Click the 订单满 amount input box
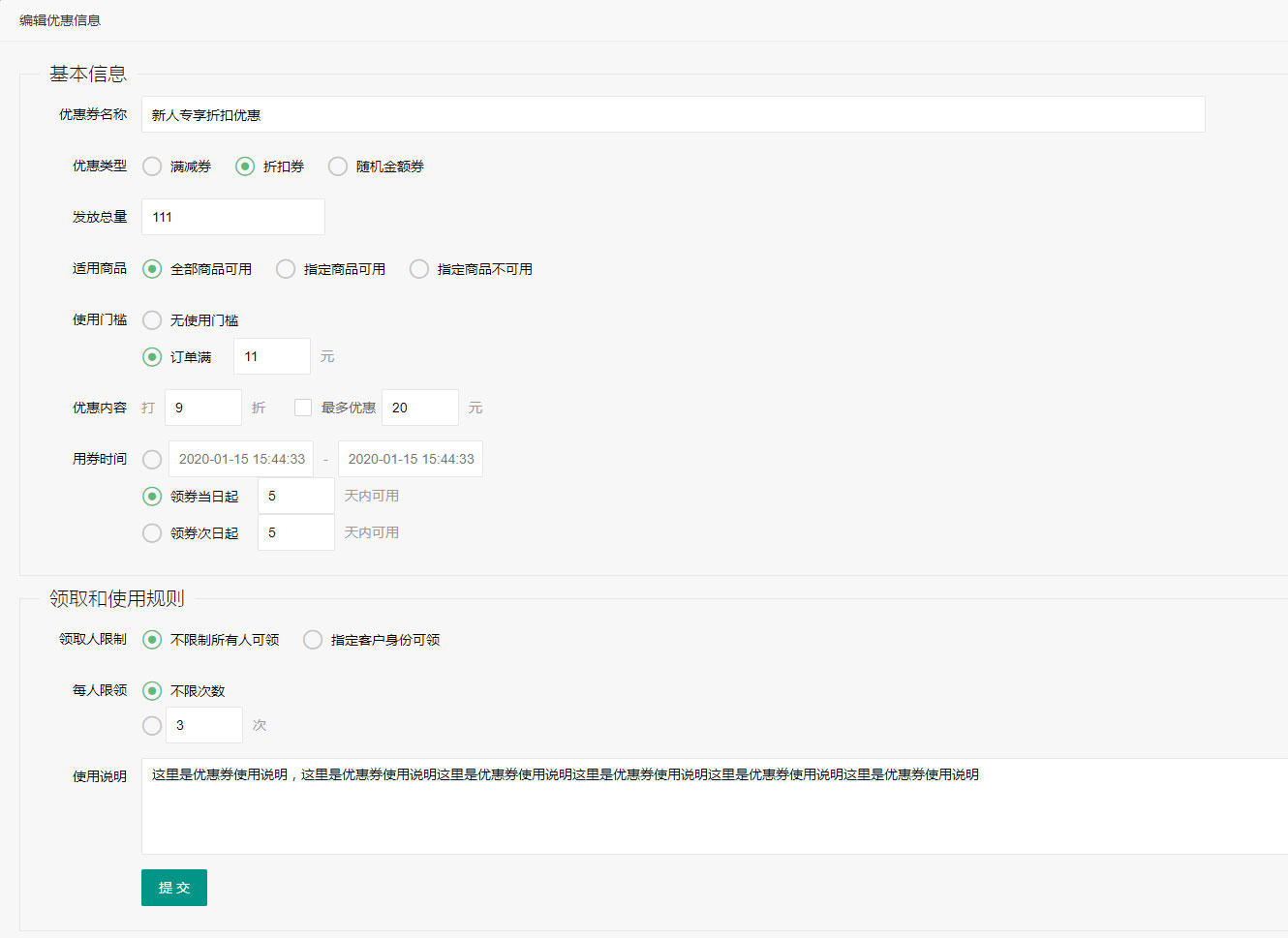The width and height of the screenshot is (1288, 938). pyautogui.click(x=272, y=356)
